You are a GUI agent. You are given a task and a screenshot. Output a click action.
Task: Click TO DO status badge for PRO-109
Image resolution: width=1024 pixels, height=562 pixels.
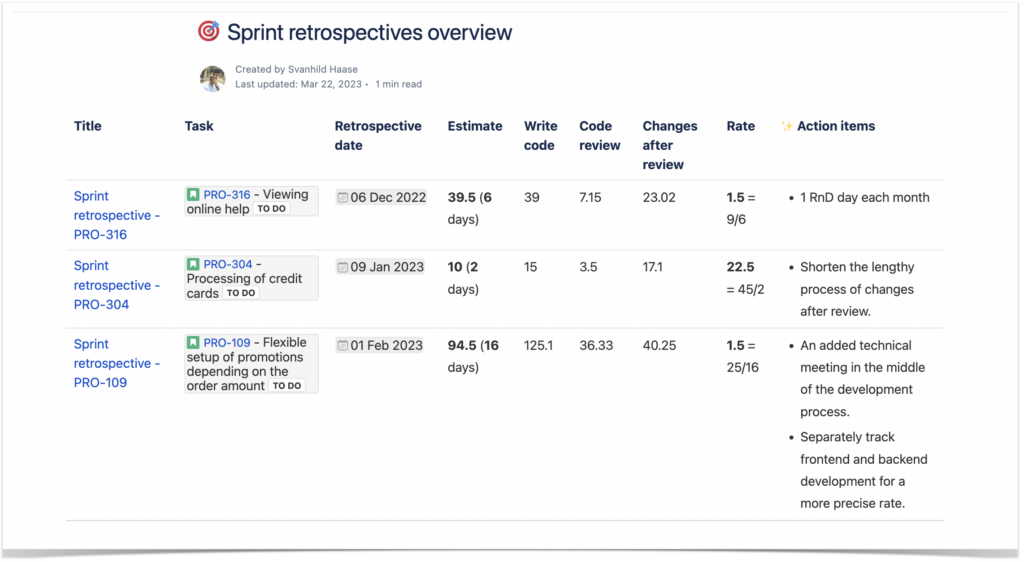[x=287, y=386]
